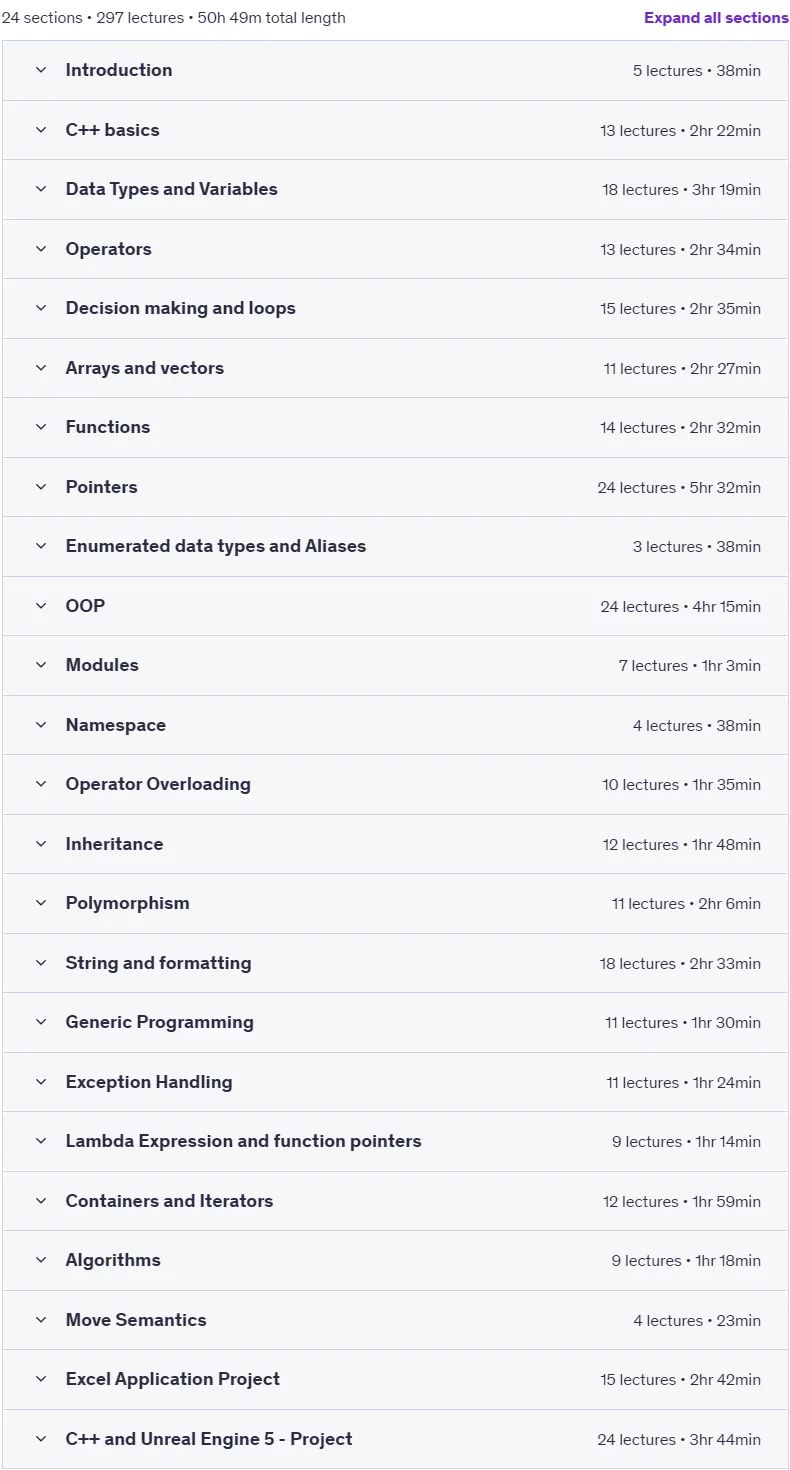
Task: Click the chevron icon next to C++ basics
Action: tap(41, 130)
